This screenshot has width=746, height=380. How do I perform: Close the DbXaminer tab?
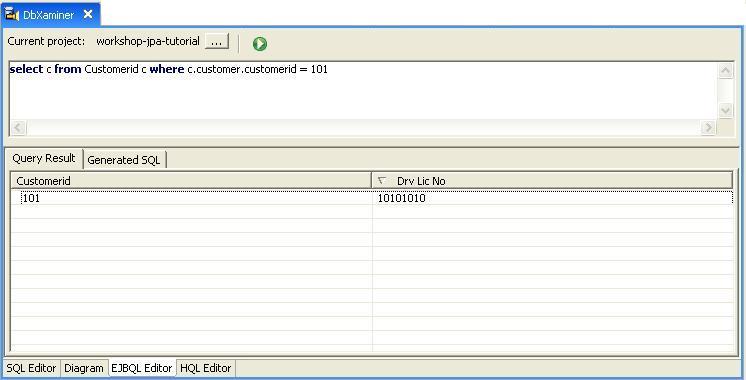[x=88, y=14]
